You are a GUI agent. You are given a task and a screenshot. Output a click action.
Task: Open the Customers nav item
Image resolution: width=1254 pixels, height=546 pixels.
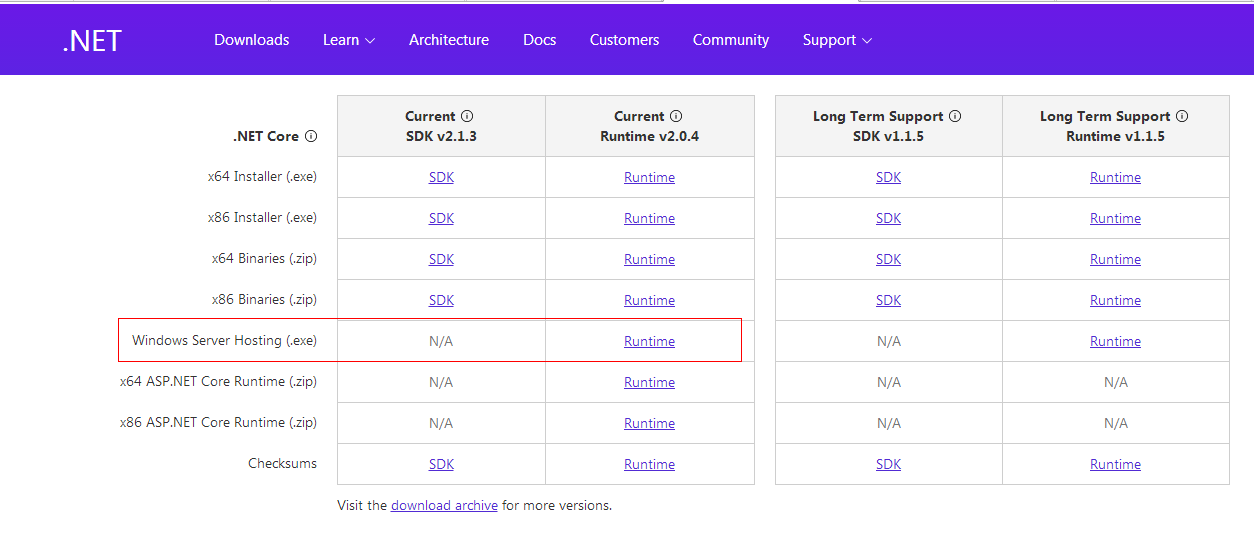click(625, 40)
